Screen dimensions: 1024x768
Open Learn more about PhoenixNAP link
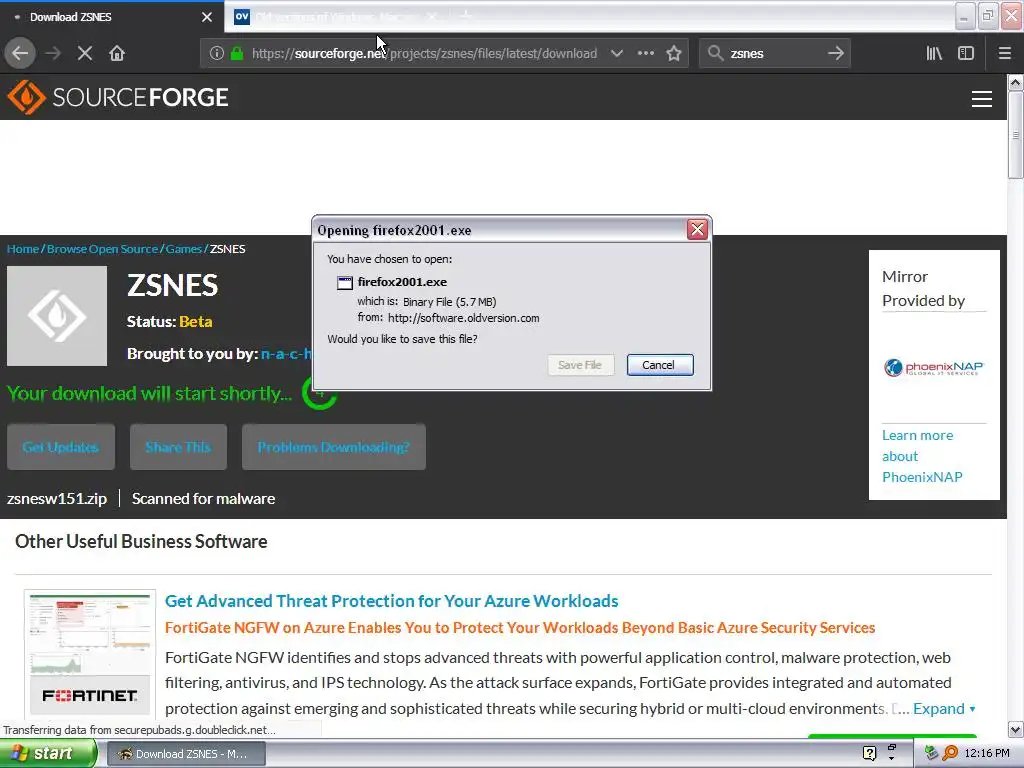pyautogui.click(x=922, y=456)
